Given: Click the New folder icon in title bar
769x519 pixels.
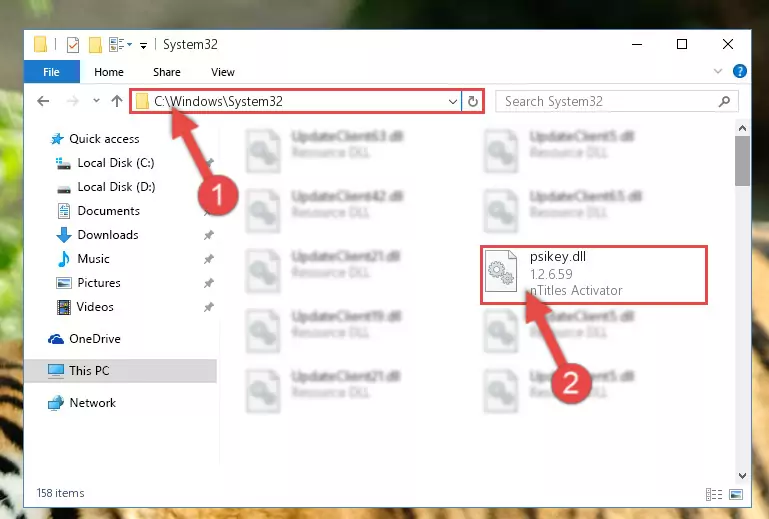Looking at the screenshot, I should tap(95, 45).
